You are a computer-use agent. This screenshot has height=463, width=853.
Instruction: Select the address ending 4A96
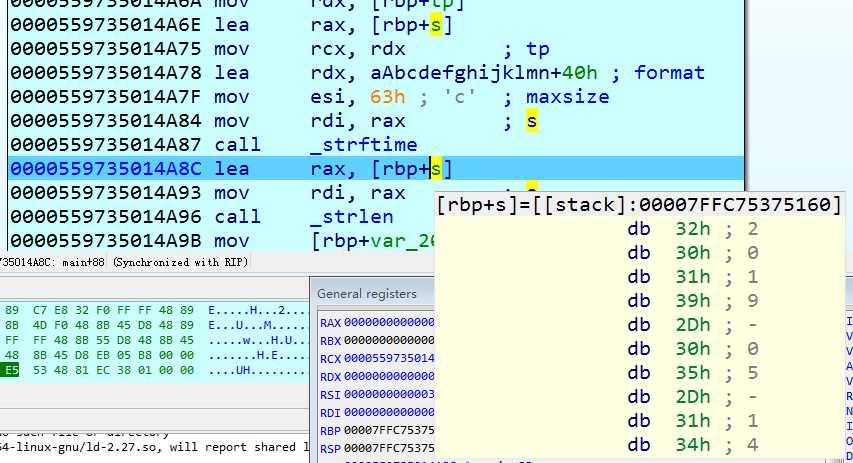click(x=106, y=217)
